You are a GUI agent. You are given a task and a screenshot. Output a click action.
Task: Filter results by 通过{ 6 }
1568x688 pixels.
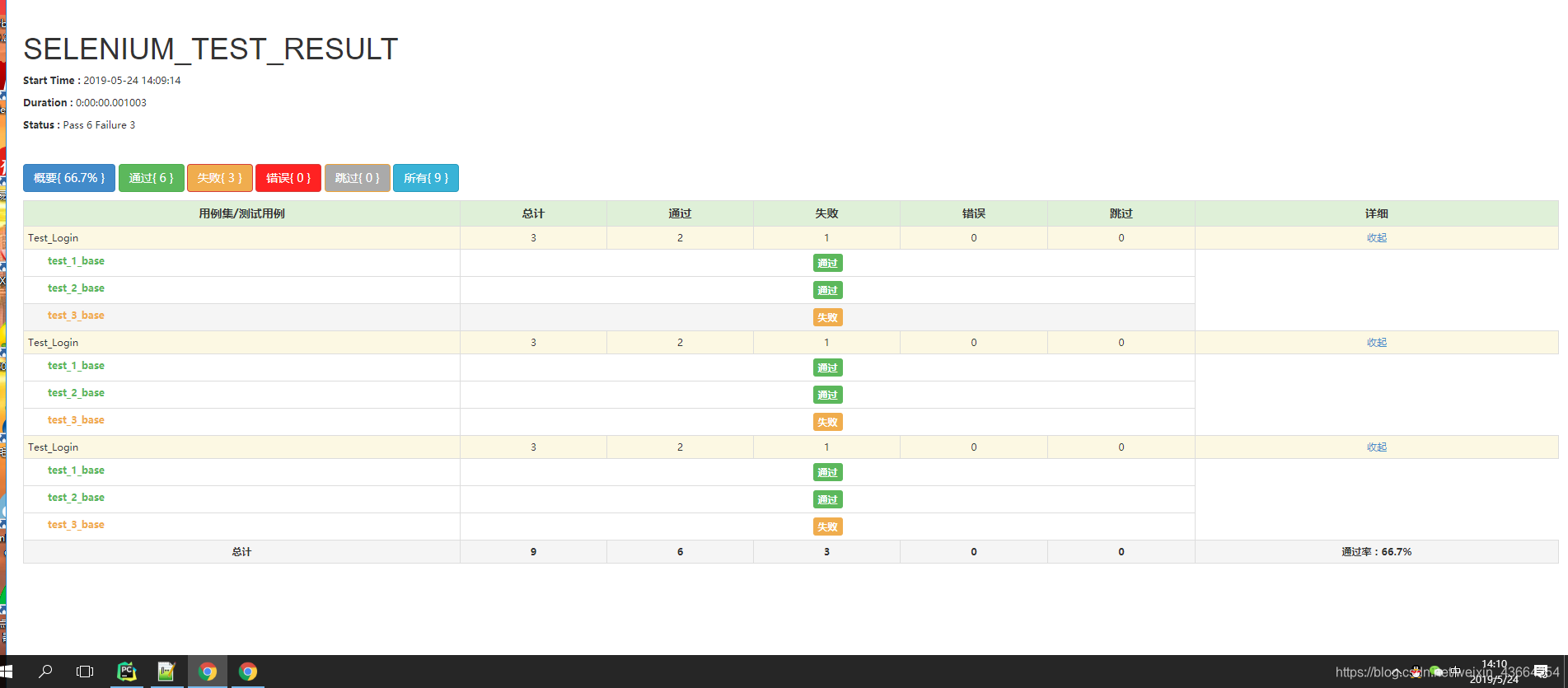(x=151, y=178)
